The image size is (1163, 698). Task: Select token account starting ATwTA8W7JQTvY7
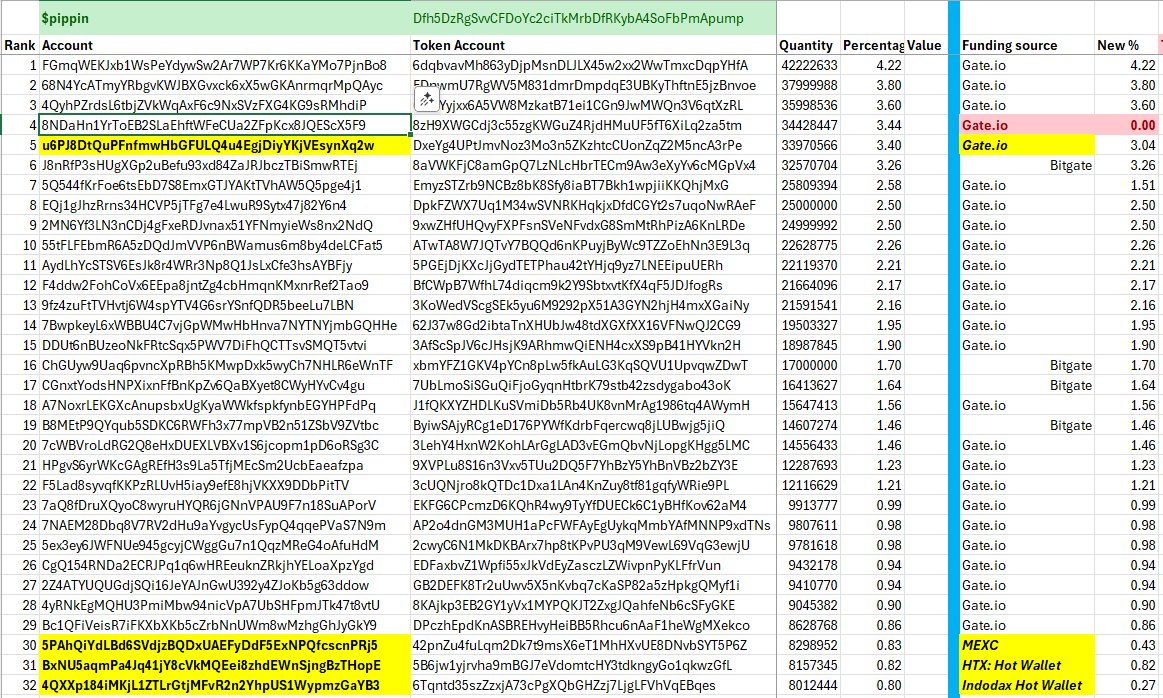(x=593, y=246)
